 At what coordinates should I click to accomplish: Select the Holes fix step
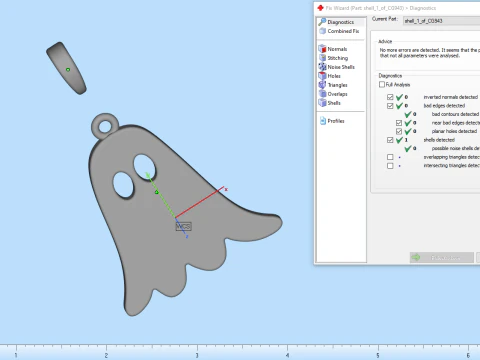(x=330, y=76)
